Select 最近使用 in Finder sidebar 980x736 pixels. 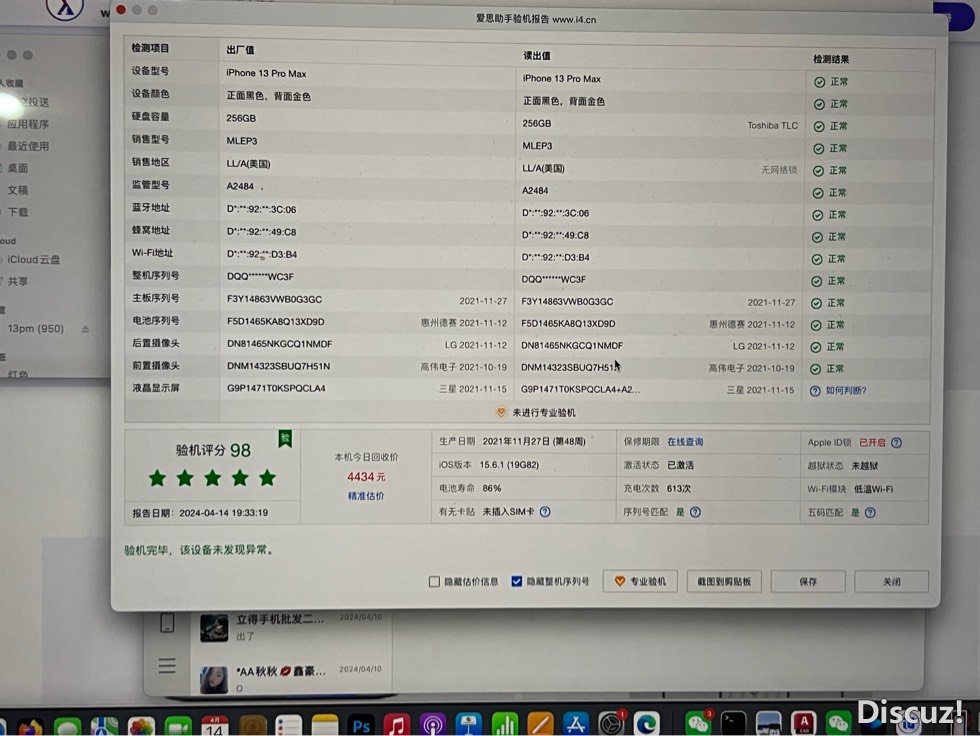click(x=28, y=146)
